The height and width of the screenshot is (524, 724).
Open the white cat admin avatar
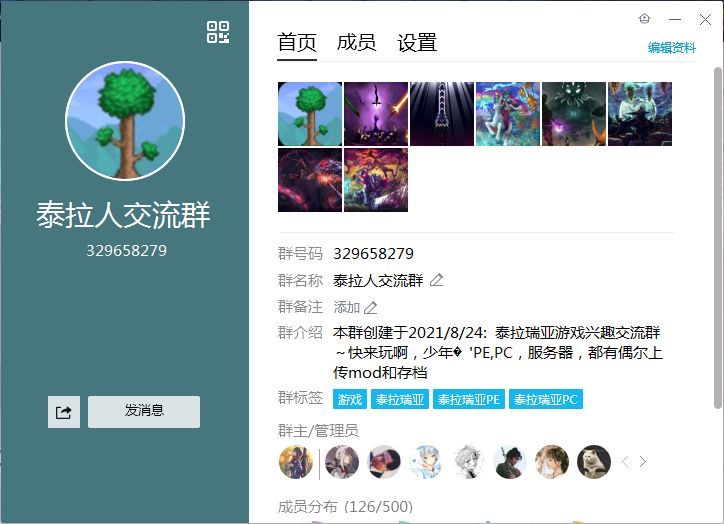point(594,462)
